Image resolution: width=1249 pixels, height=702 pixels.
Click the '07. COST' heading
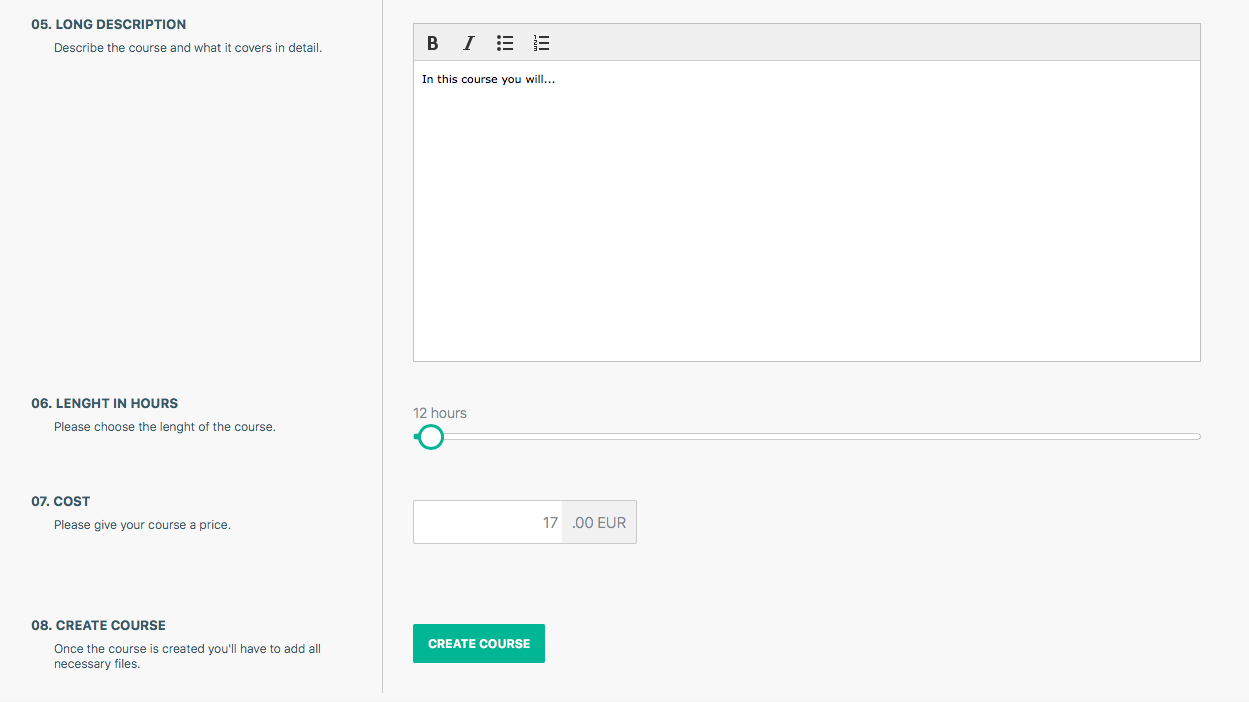click(60, 501)
